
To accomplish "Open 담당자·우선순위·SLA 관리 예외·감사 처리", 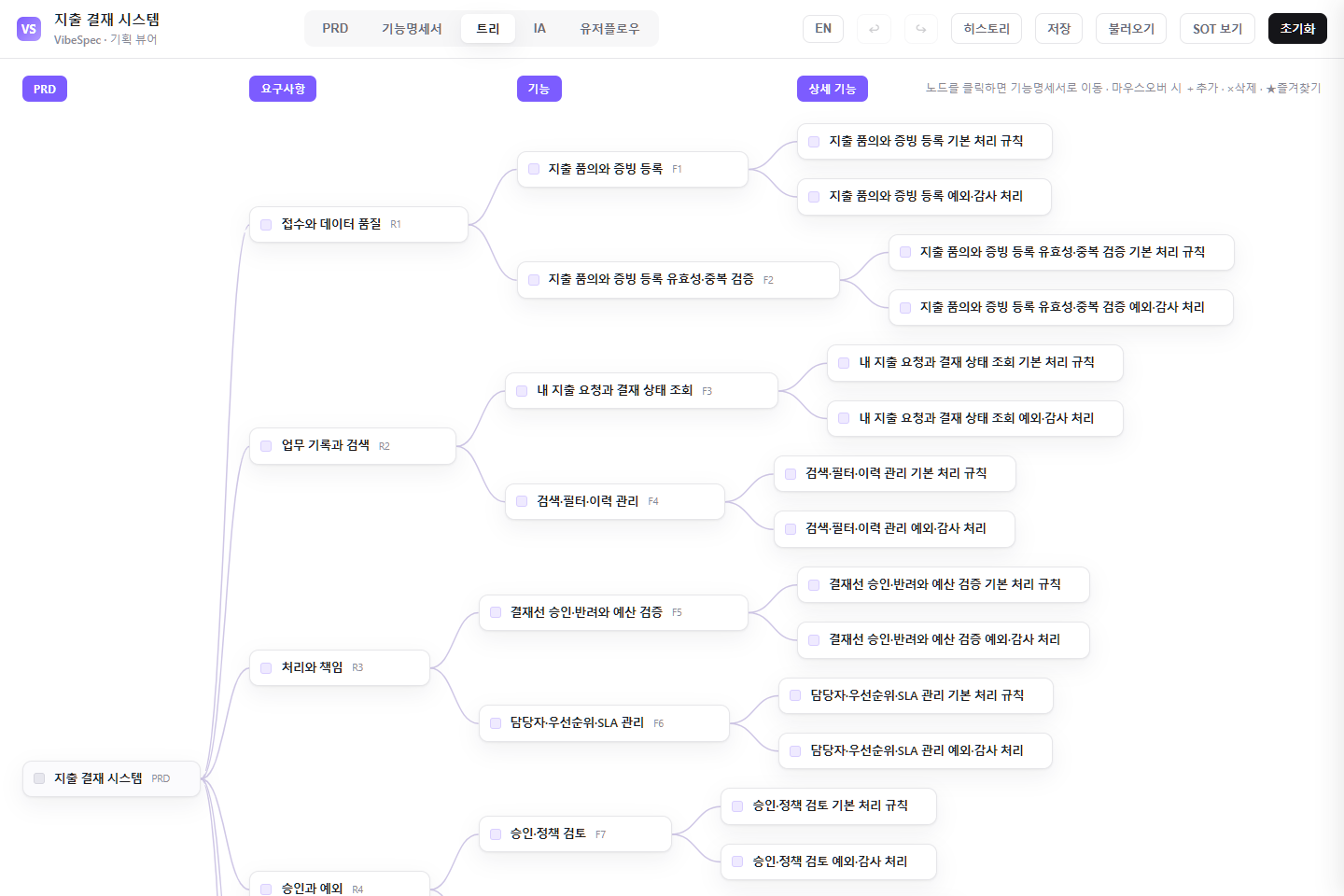I will coord(916,750).
